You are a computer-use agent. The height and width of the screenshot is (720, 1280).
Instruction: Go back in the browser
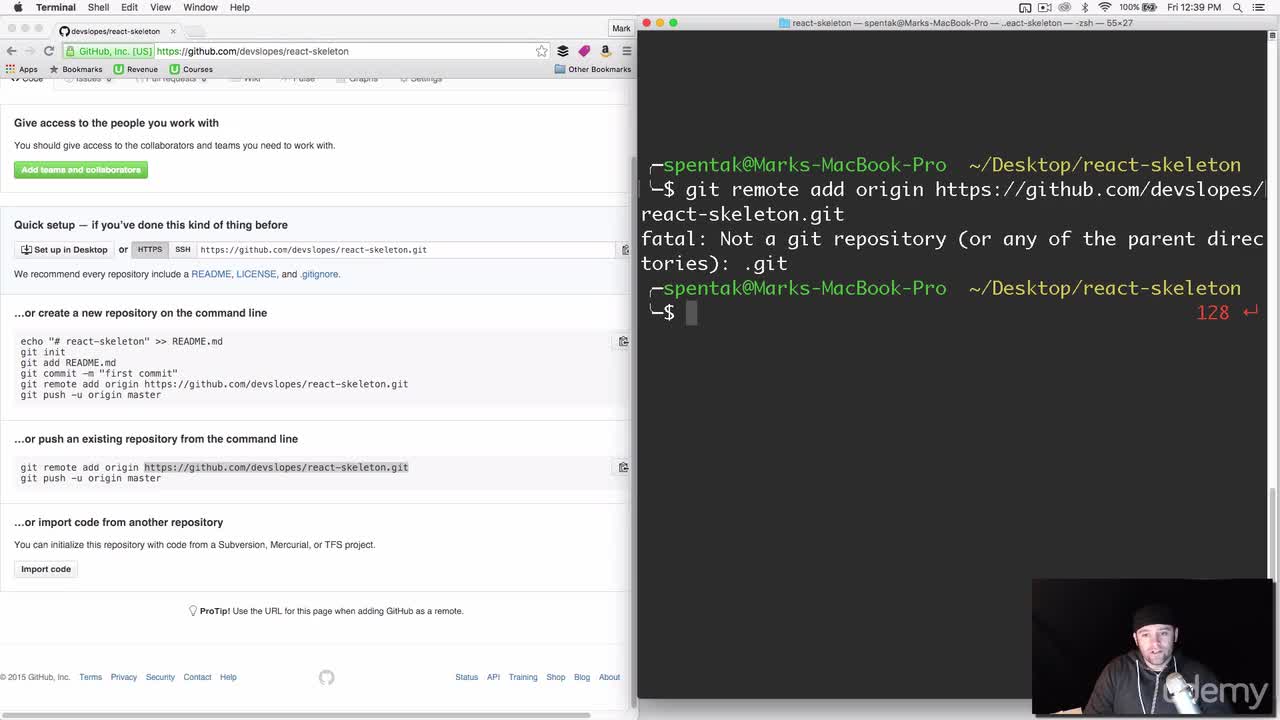tap(12, 51)
